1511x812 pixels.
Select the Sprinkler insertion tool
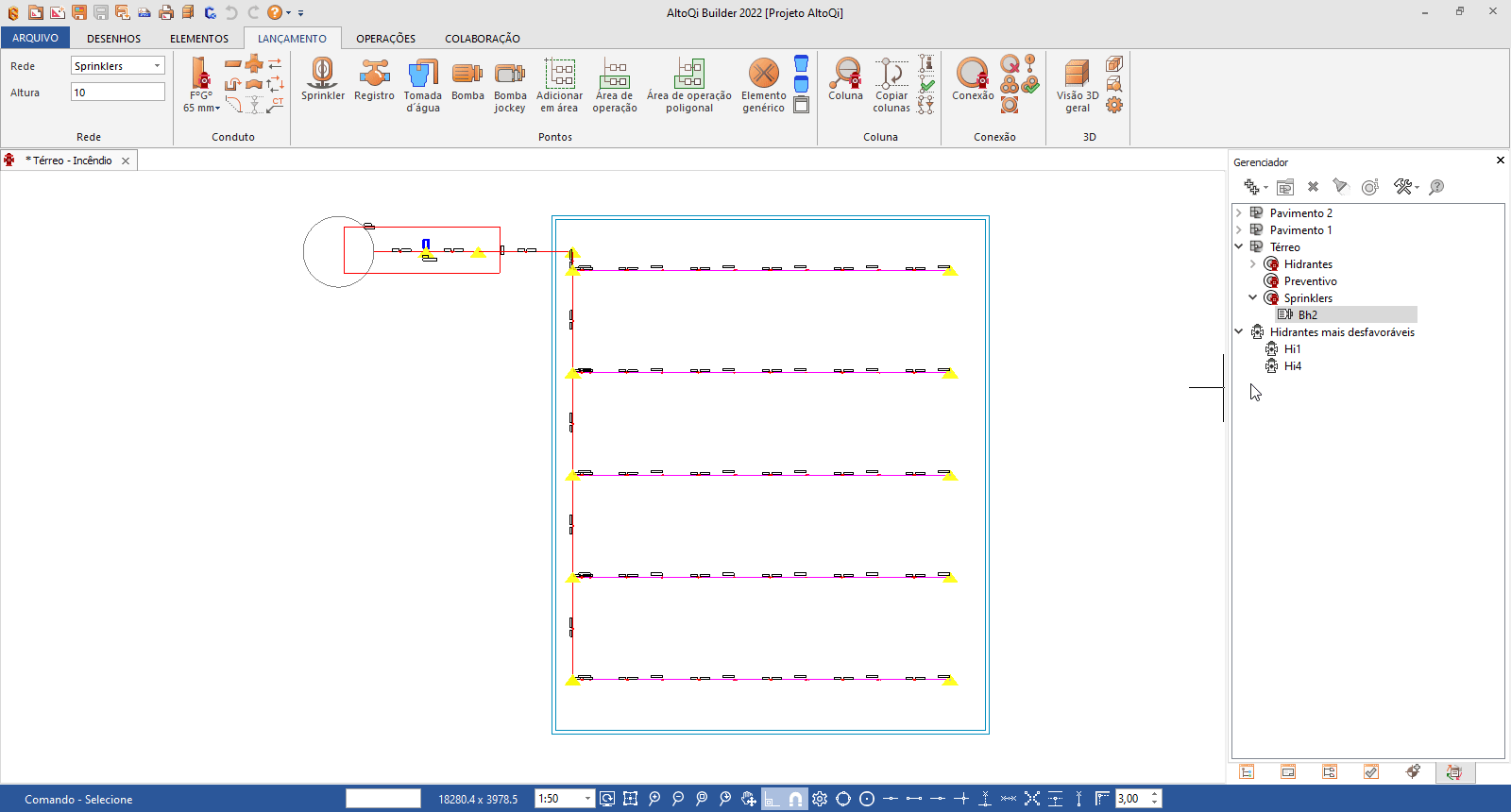tap(322, 79)
